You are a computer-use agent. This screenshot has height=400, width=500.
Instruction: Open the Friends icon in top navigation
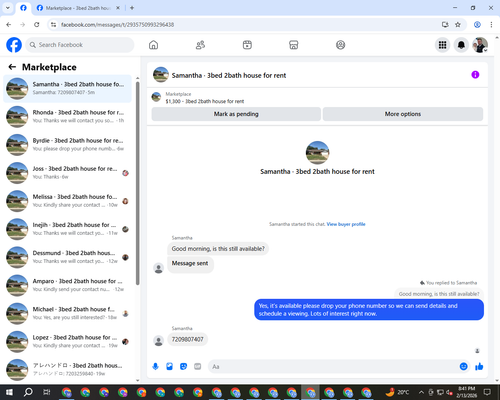point(200,45)
